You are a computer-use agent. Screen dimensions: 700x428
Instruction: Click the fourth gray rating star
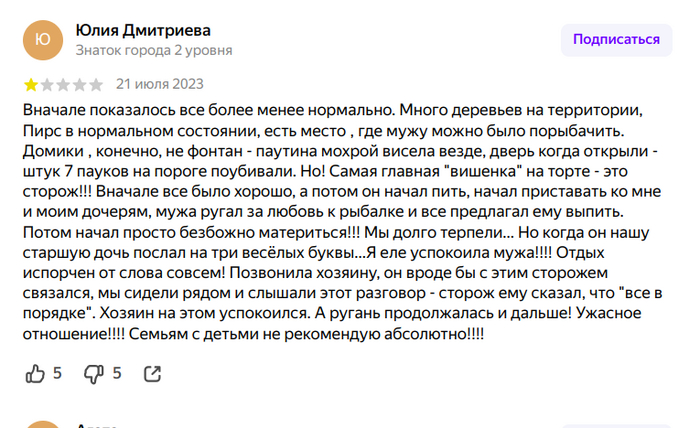tap(79, 84)
